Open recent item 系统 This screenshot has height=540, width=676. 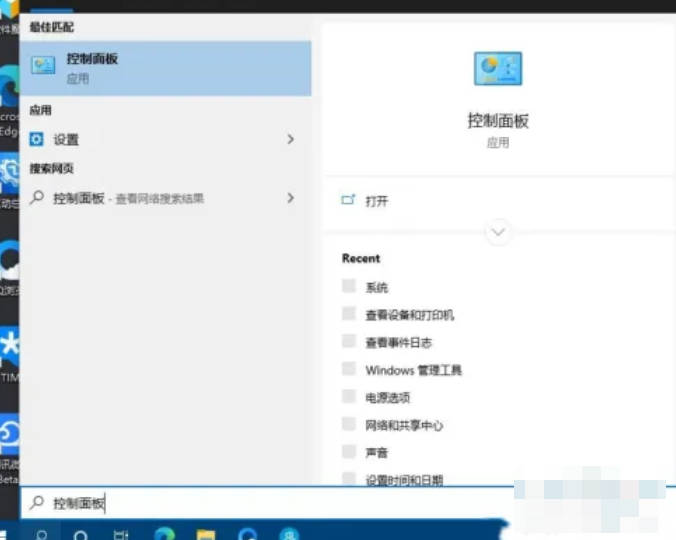(365, 287)
